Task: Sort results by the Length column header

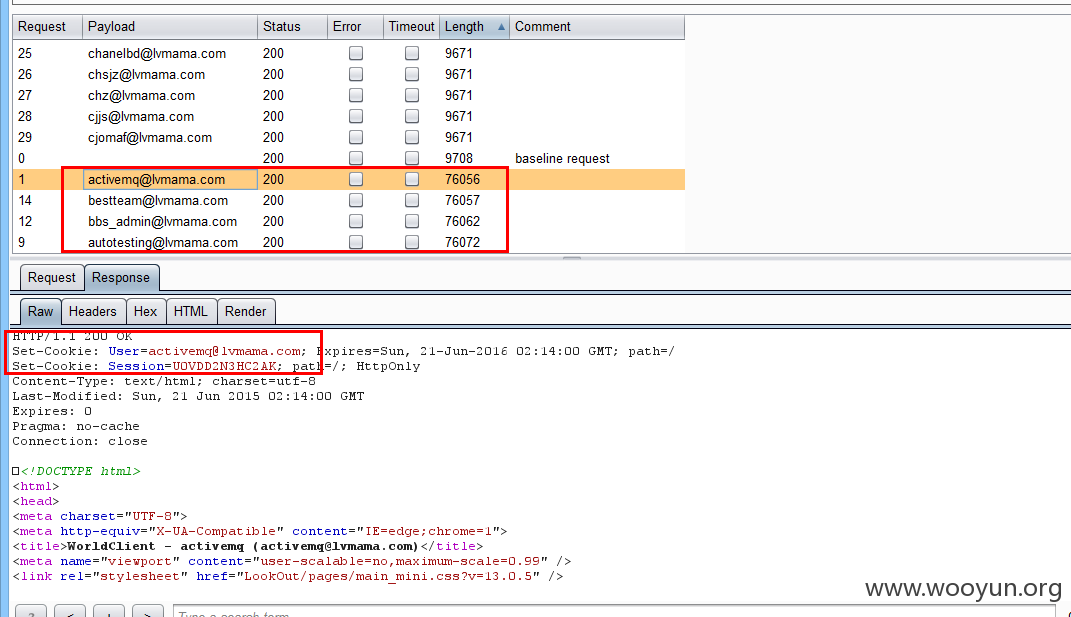Action: pyautogui.click(x=475, y=27)
